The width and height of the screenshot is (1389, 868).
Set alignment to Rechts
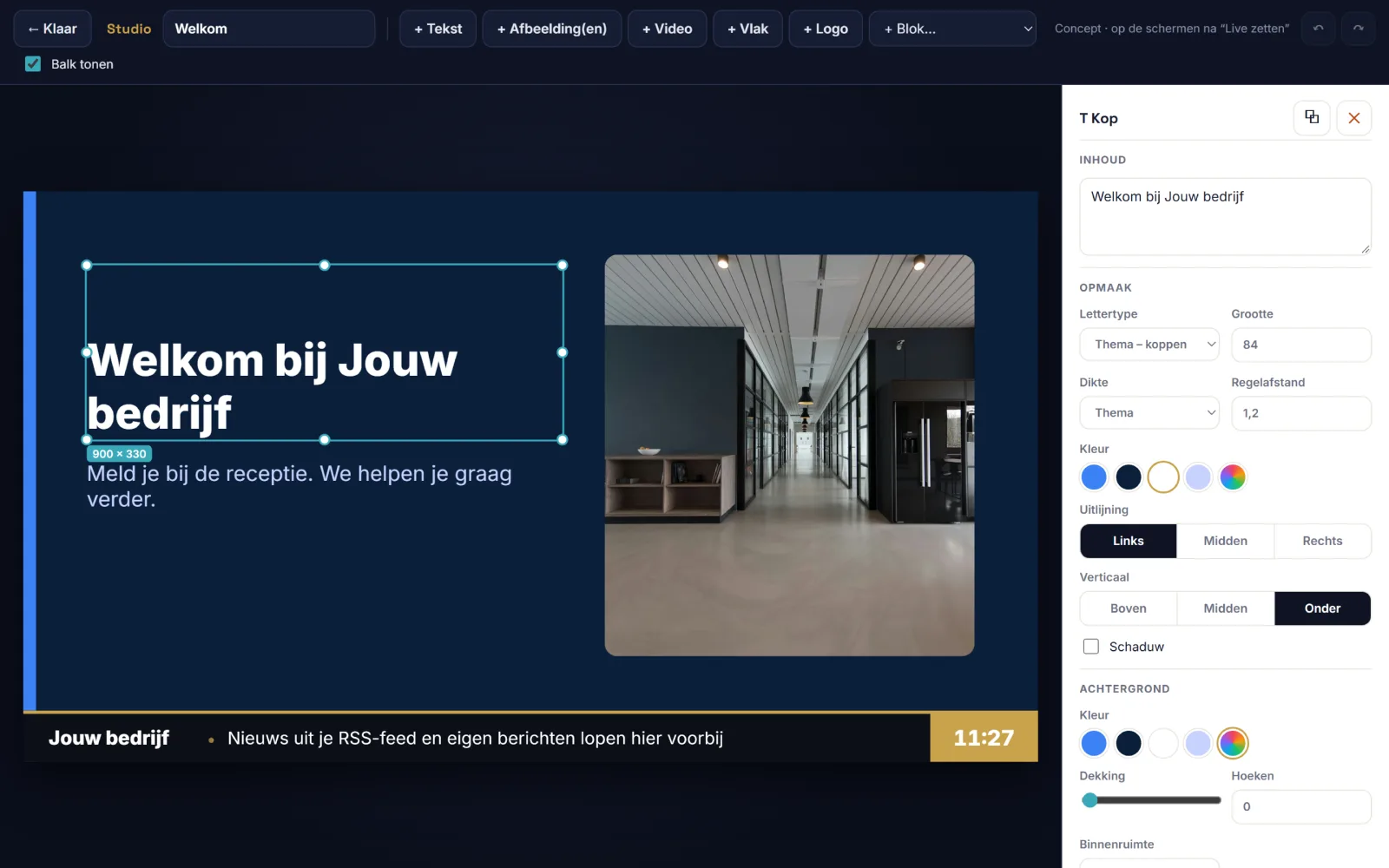pos(1322,541)
